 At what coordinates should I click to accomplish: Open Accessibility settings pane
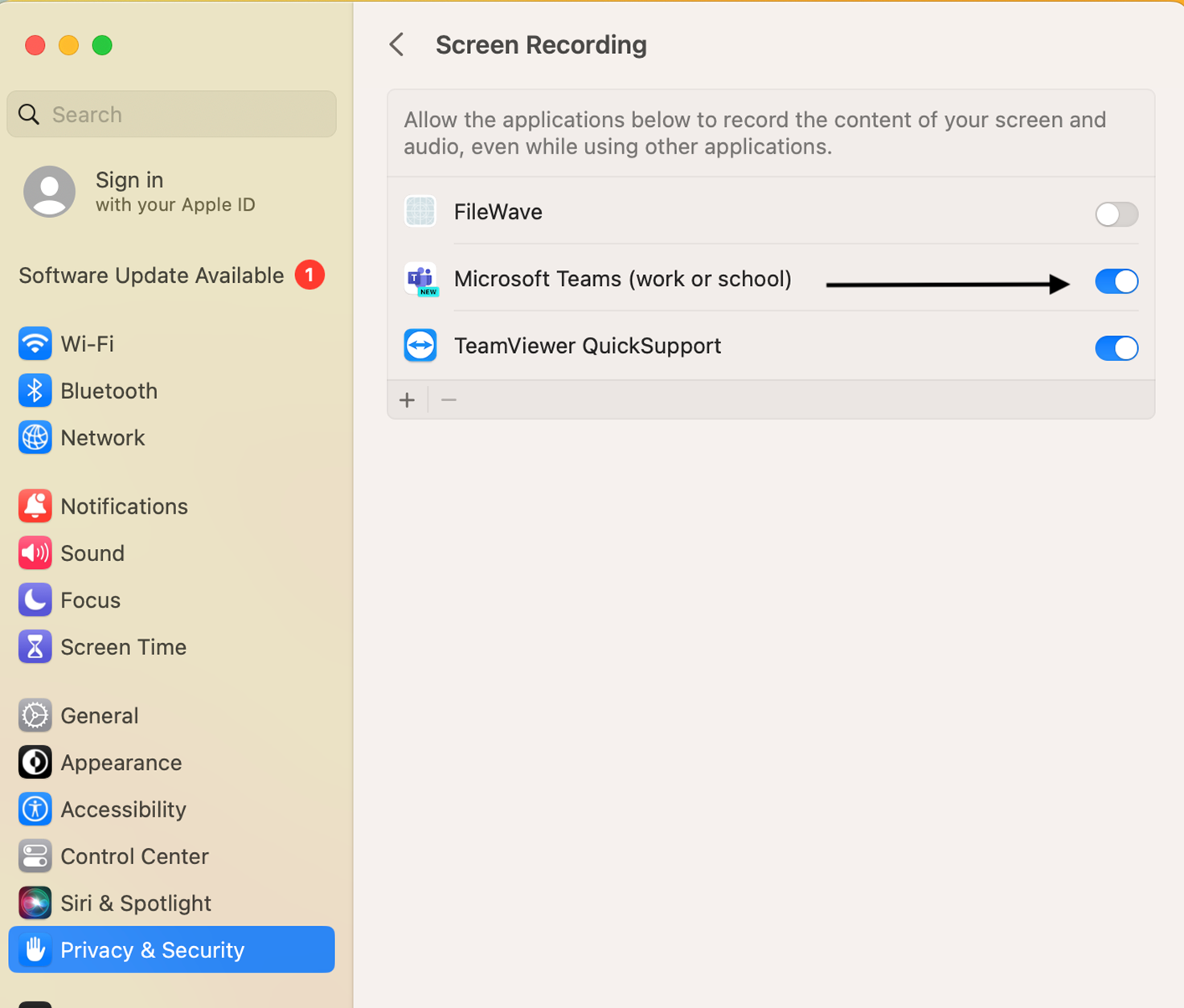tap(123, 809)
